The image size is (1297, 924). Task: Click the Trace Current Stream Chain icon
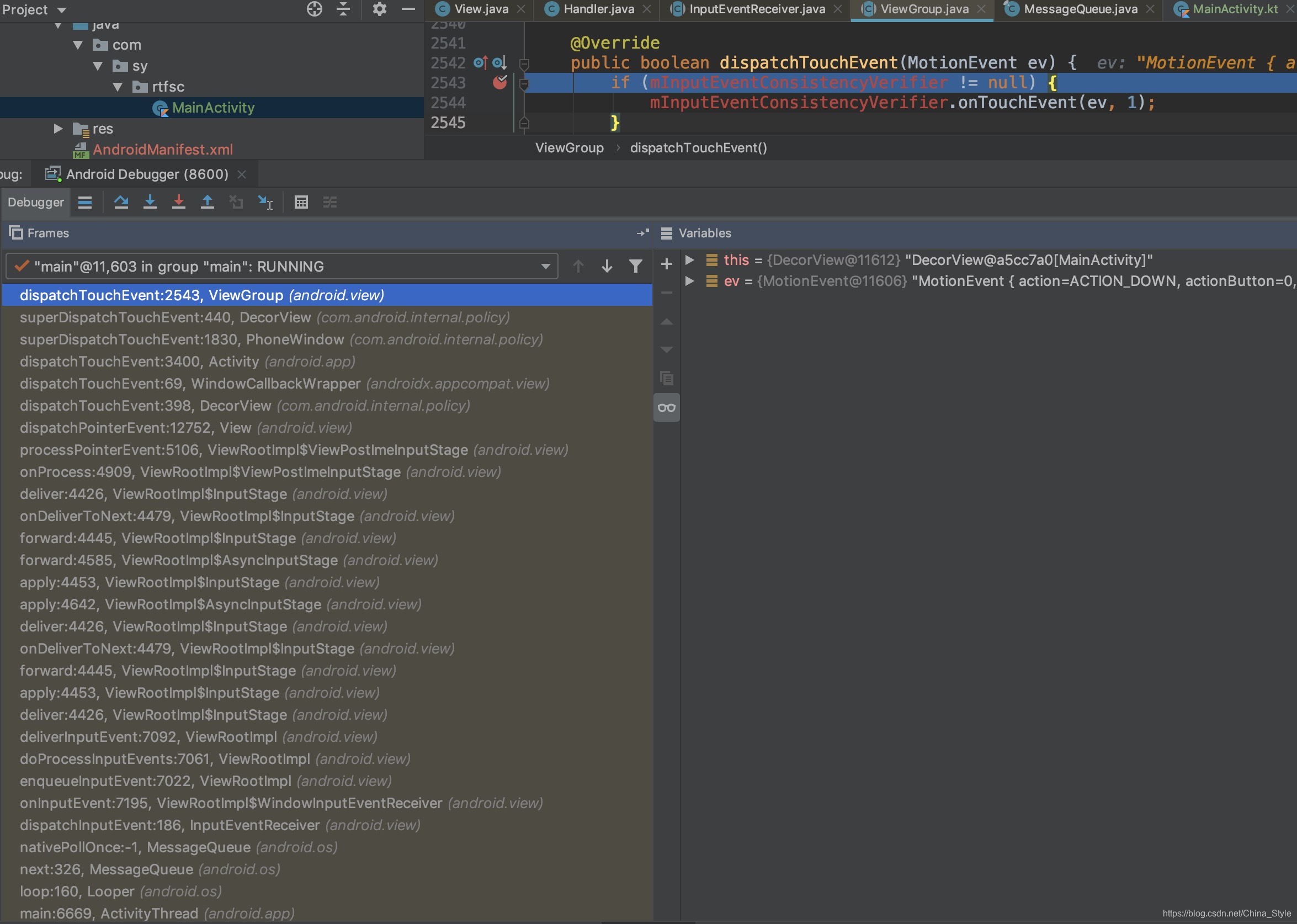click(x=330, y=202)
